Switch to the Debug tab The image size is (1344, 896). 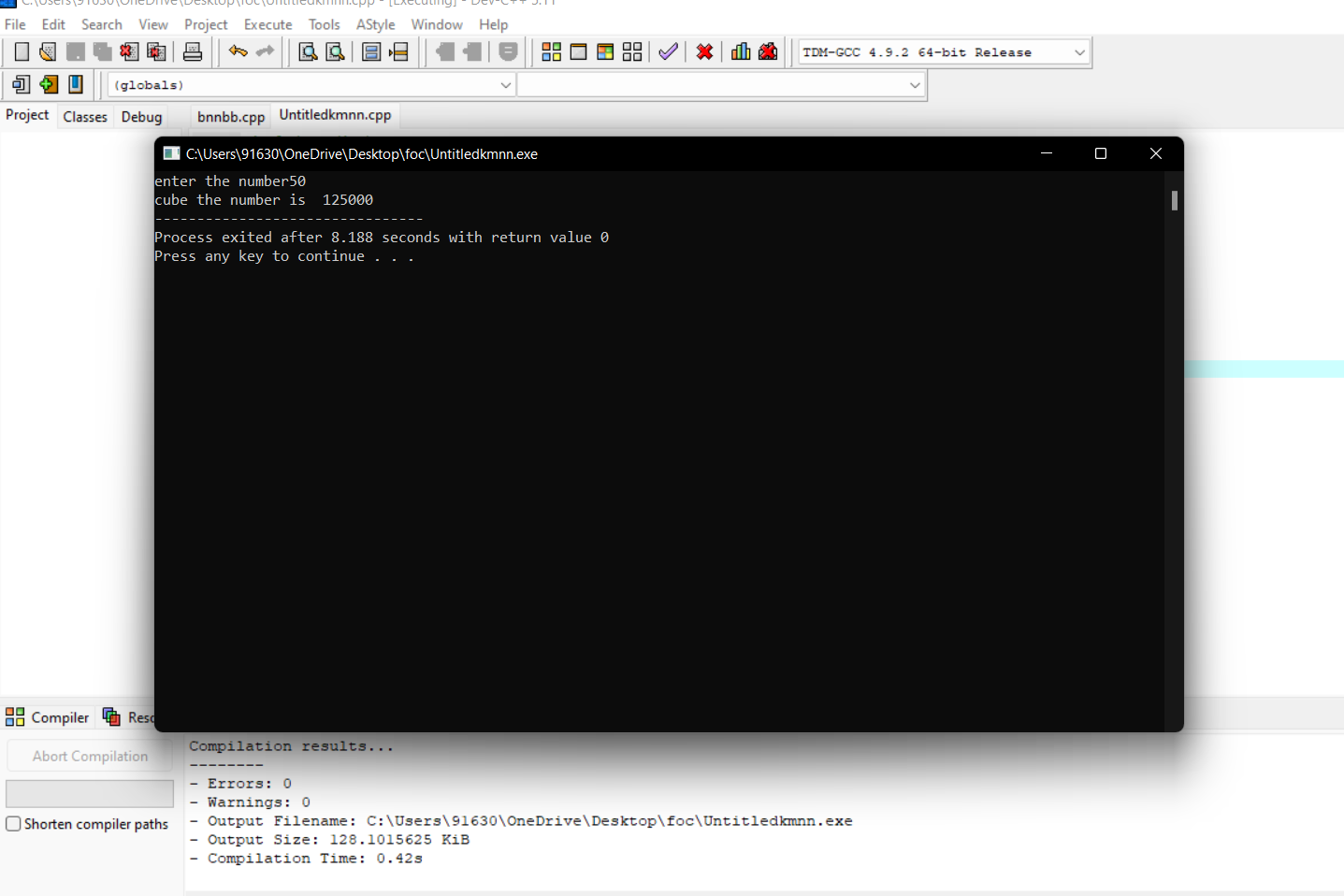pyautogui.click(x=141, y=116)
